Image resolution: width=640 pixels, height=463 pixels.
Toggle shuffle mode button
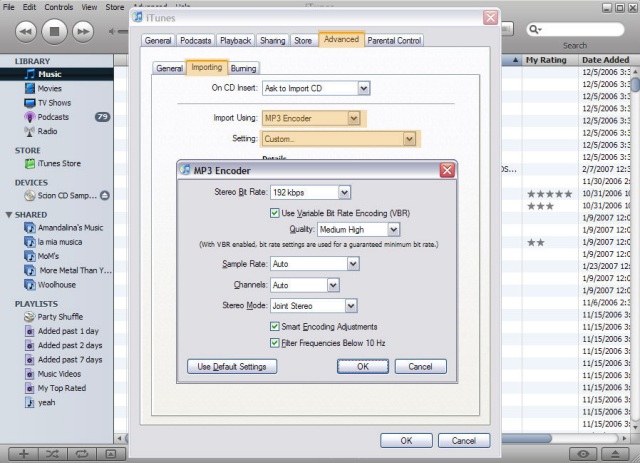[53, 454]
